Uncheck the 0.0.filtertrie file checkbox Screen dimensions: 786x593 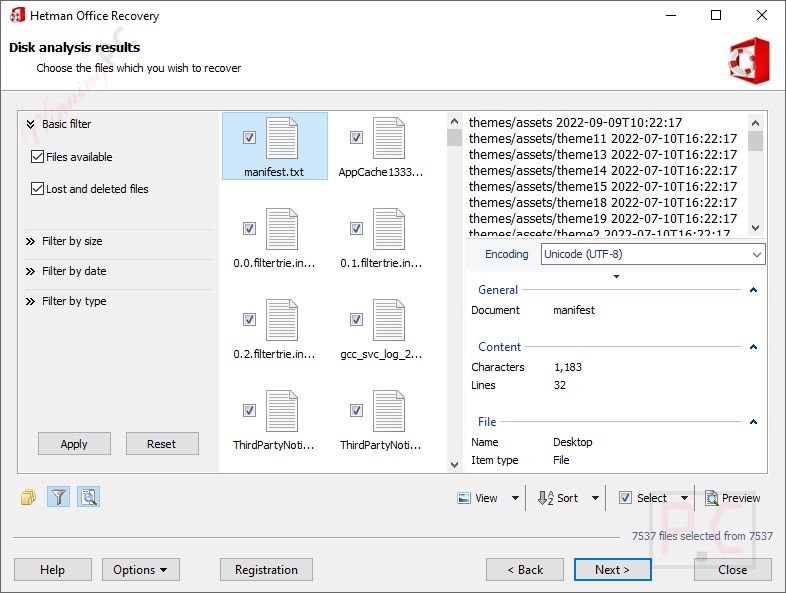click(x=249, y=229)
